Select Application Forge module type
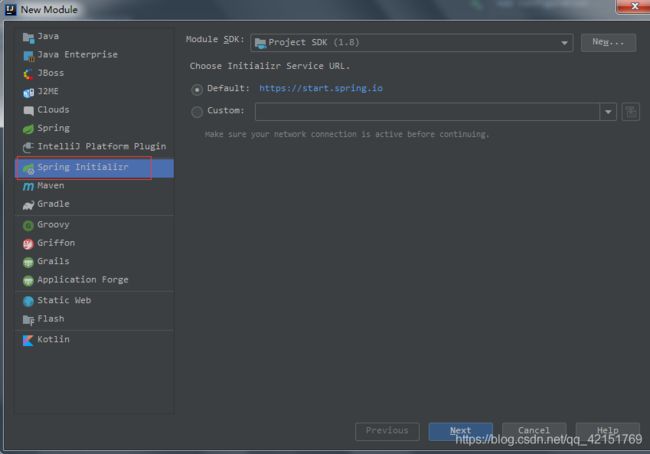This screenshot has width=650, height=454. 95,280
